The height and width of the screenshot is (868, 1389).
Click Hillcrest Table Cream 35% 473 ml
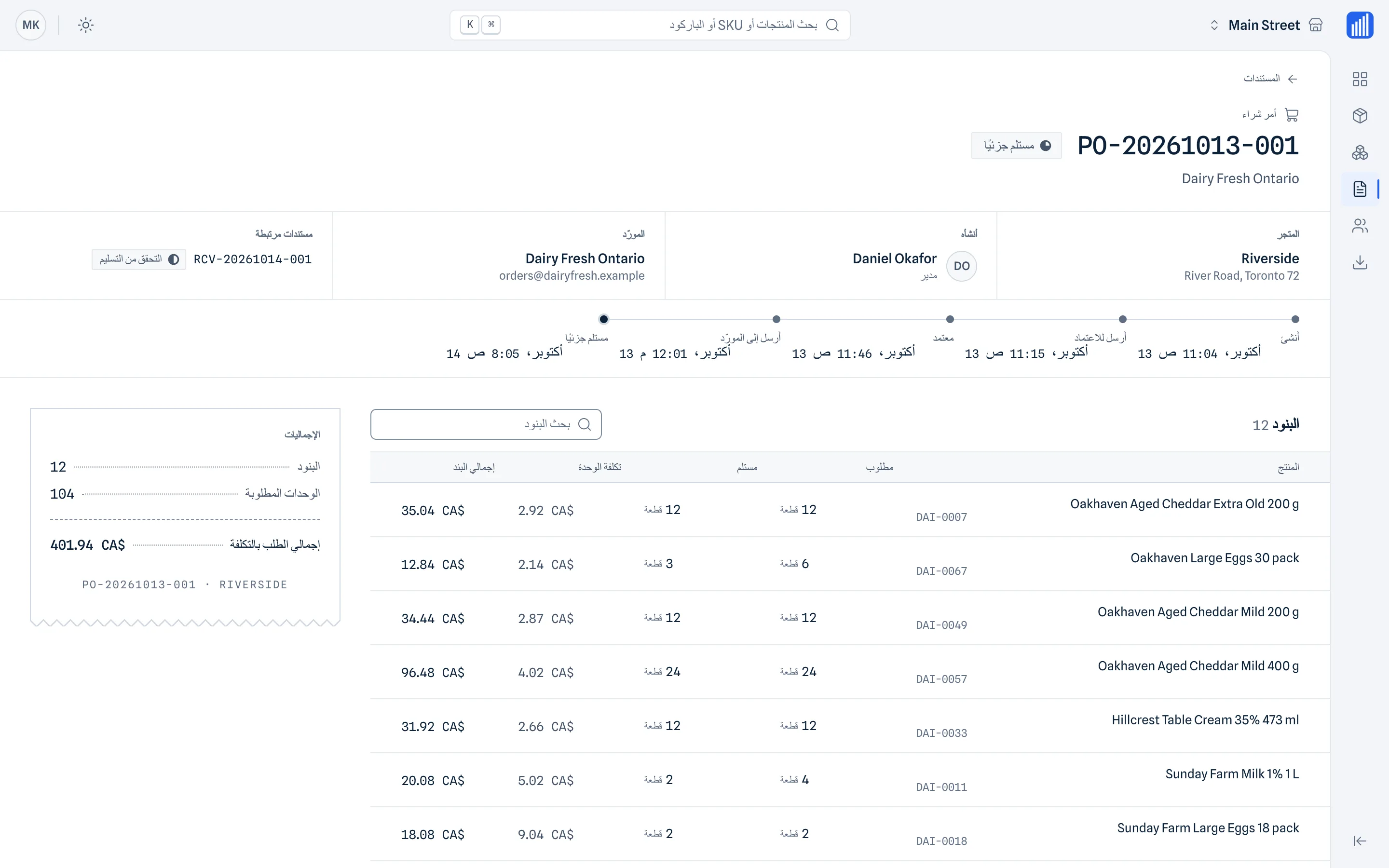pos(1205,720)
